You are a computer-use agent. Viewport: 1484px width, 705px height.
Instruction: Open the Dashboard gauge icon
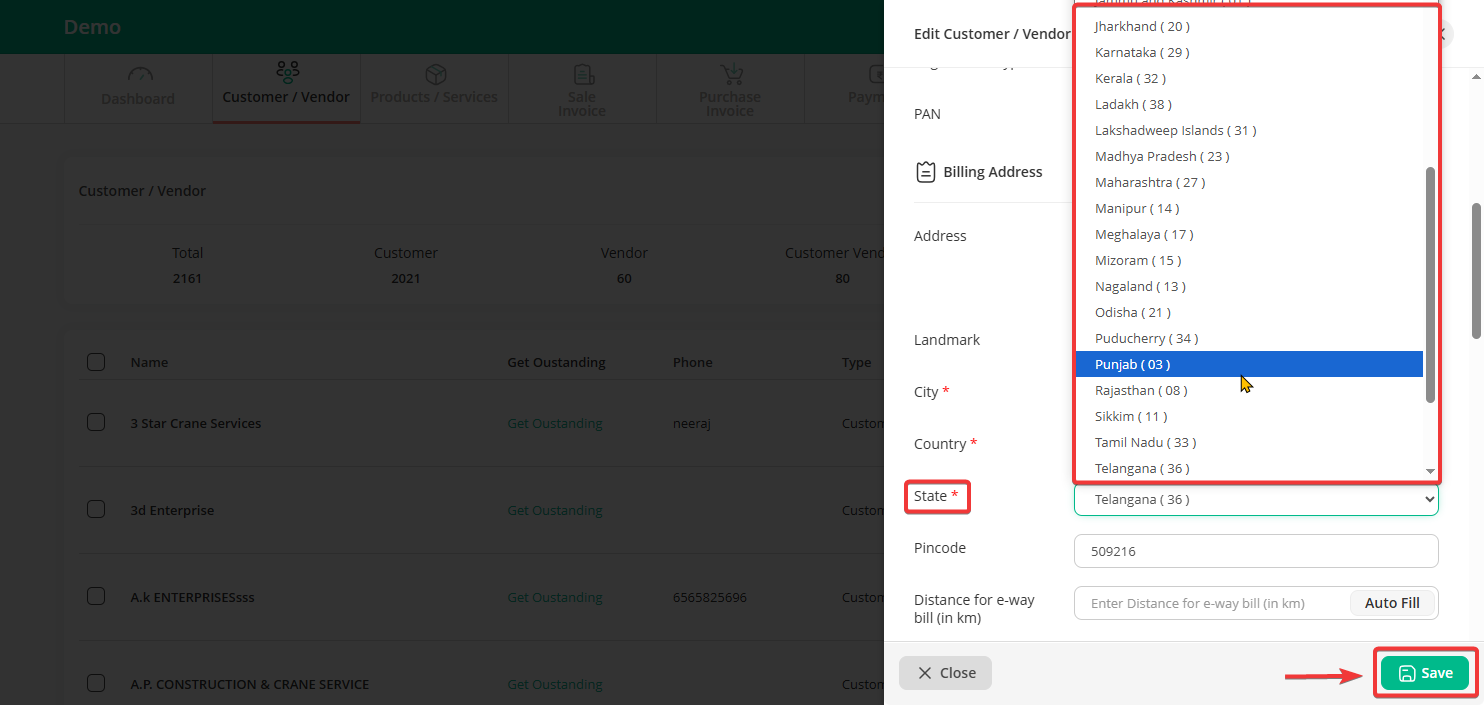pos(140,75)
